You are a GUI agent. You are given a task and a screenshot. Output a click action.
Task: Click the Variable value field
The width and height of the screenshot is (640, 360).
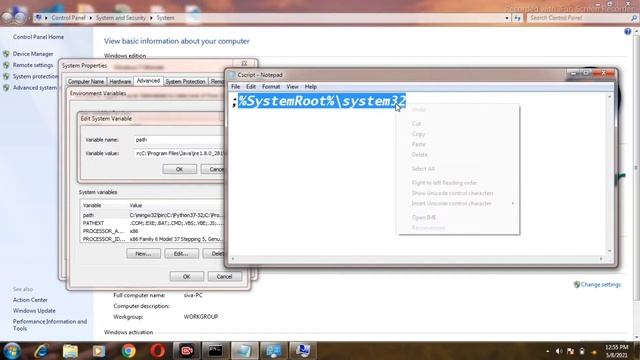[179, 153]
